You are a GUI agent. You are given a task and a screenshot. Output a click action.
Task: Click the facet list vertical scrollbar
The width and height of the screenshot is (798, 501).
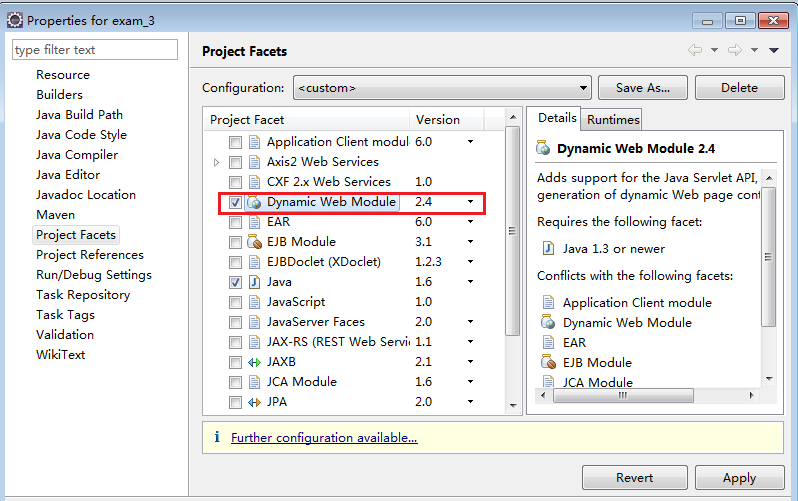[x=512, y=230]
